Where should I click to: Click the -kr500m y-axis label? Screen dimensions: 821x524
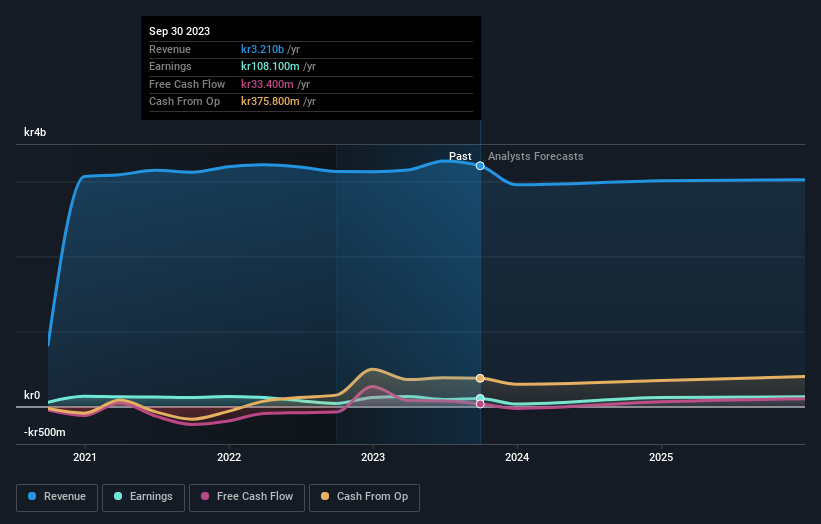click(45, 432)
